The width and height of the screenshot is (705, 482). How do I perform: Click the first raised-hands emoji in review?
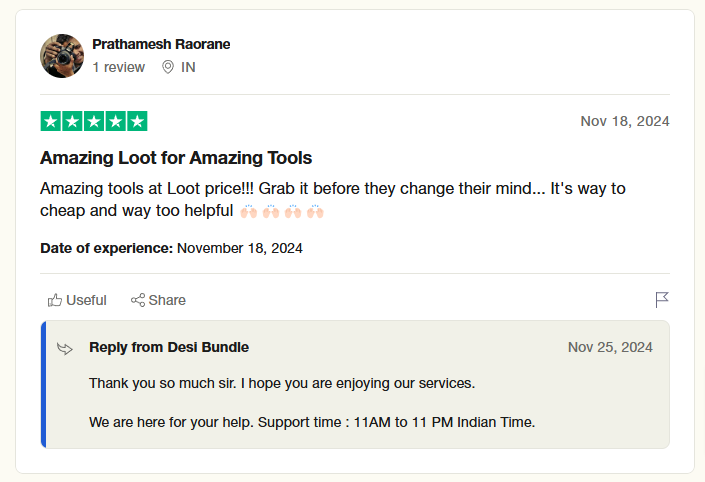click(249, 211)
